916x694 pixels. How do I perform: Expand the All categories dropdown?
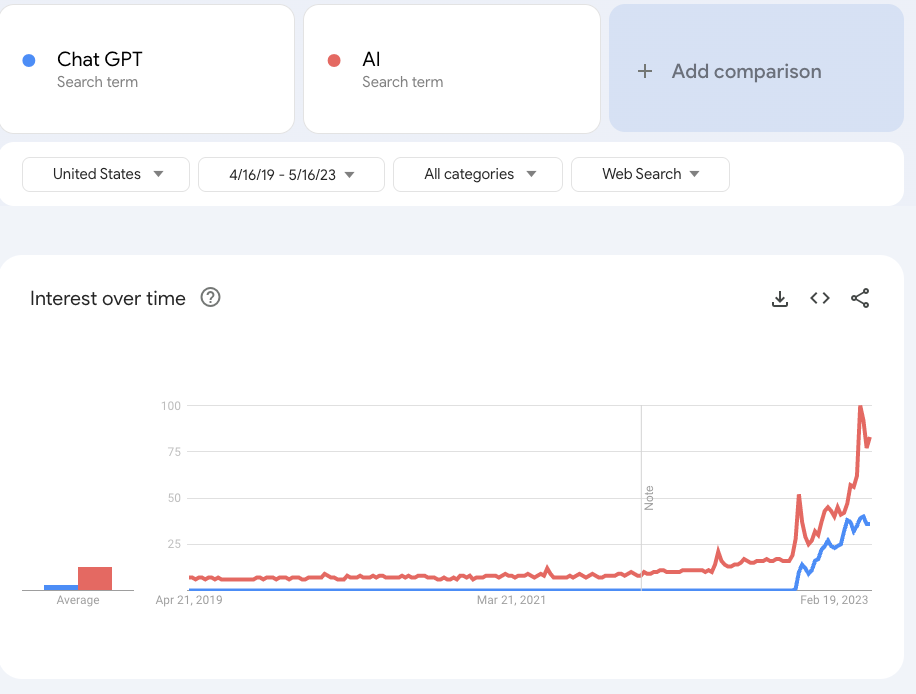click(x=478, y=174)
